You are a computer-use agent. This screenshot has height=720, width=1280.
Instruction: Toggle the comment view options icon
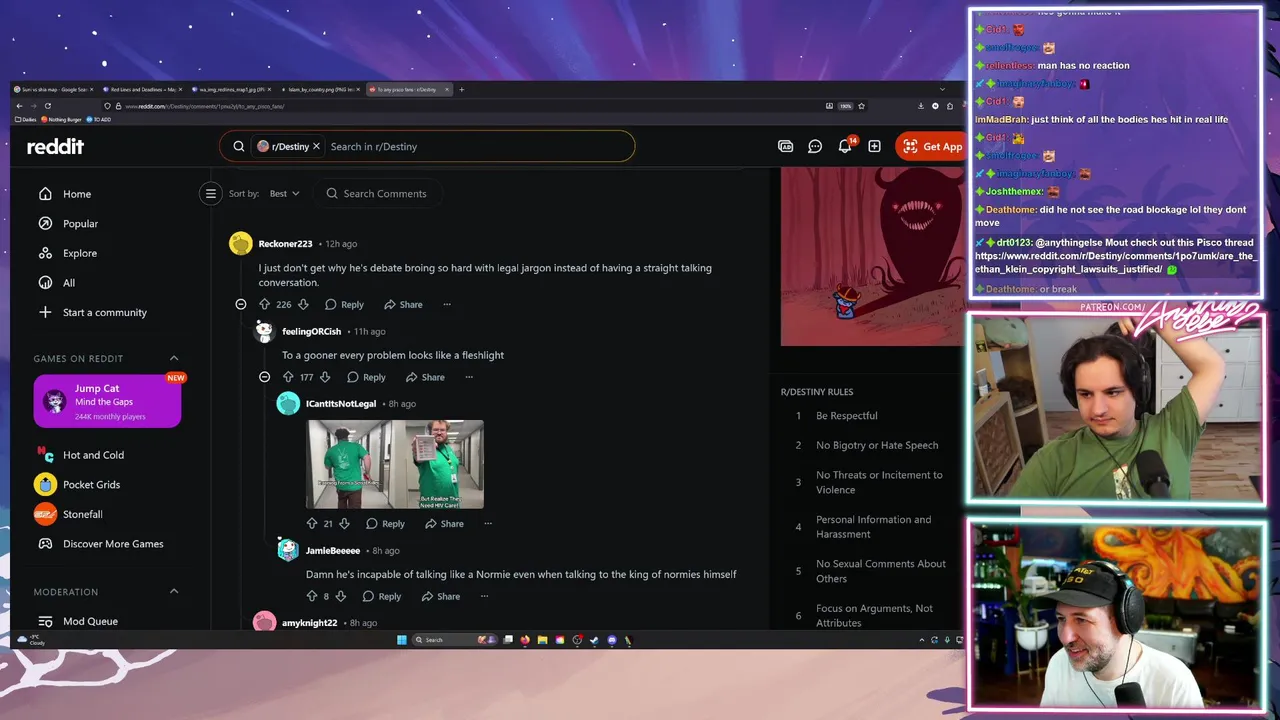tap(210, 194)
